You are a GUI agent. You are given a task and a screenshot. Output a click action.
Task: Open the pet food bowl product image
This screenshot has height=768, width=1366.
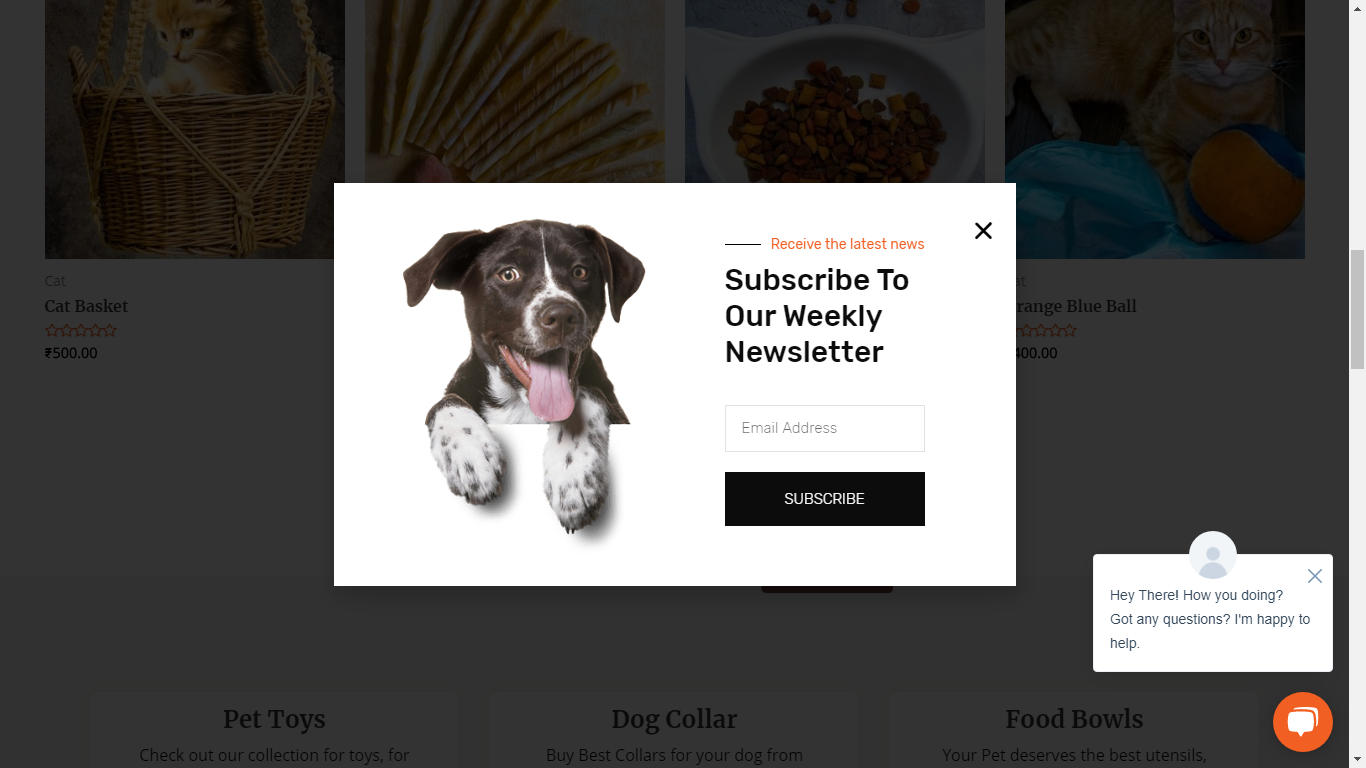pyautogui.click(x=835, y=91)
